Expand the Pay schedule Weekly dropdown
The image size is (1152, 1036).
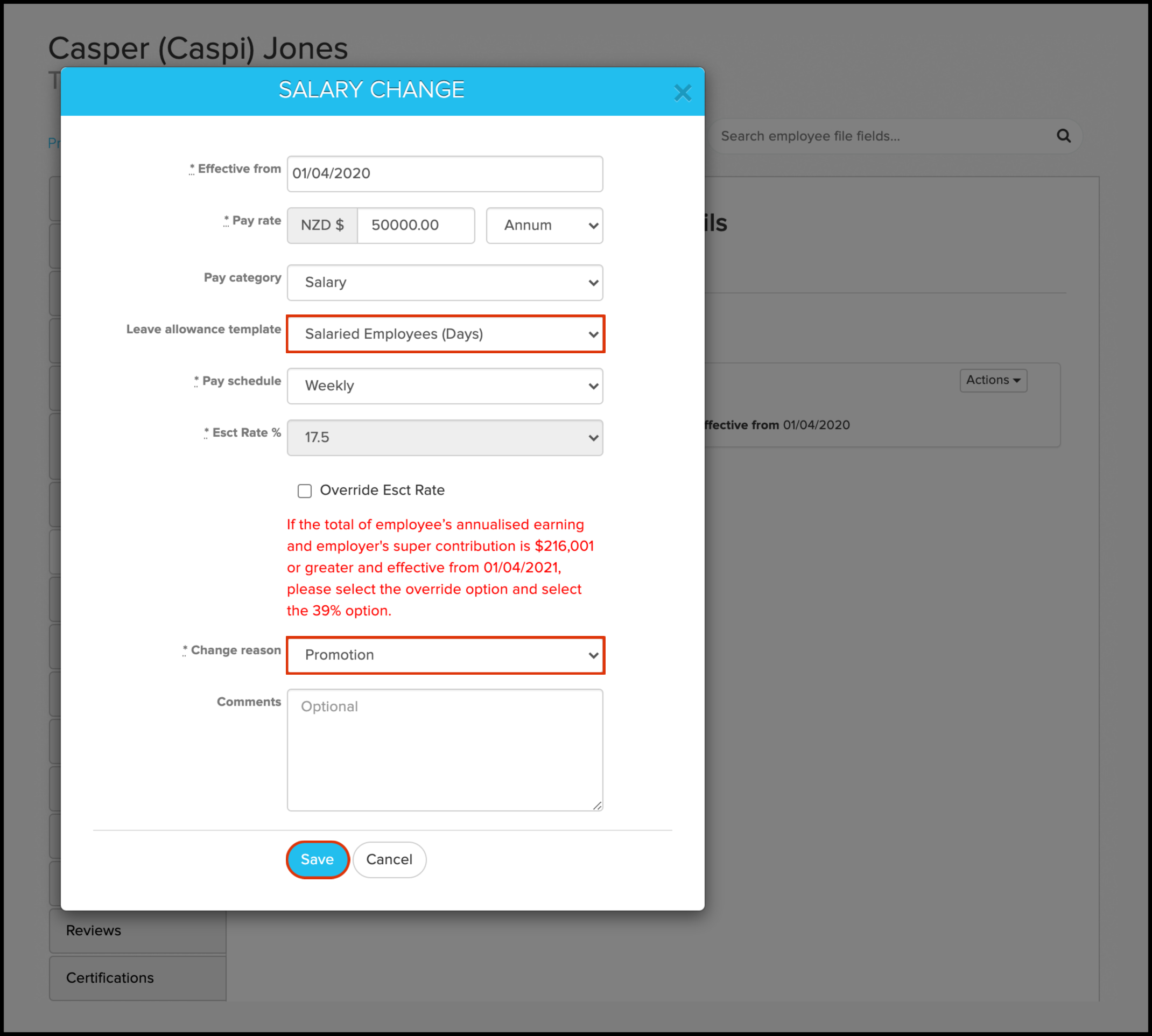click(445, 386)
